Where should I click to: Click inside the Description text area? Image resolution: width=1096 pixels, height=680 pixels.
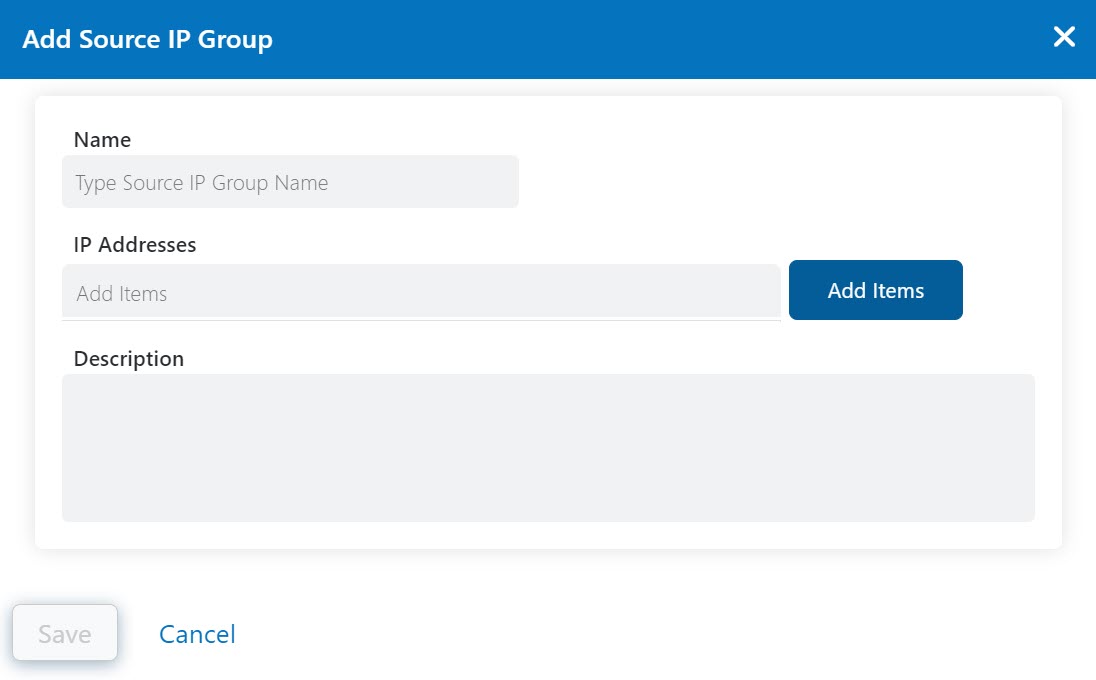[548, 447]
